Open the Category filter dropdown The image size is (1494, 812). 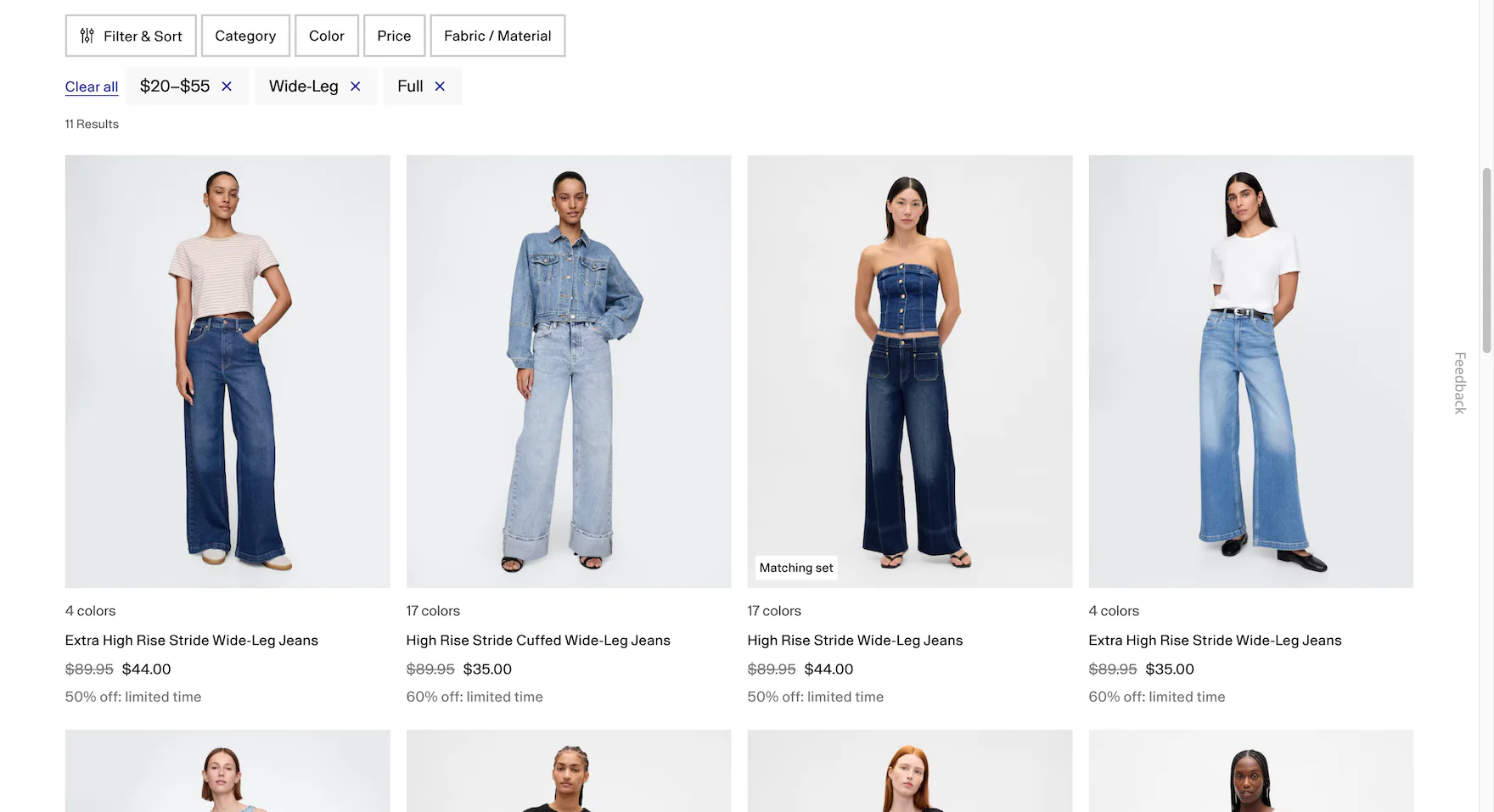pyautogui.click(x=245, y=36)
